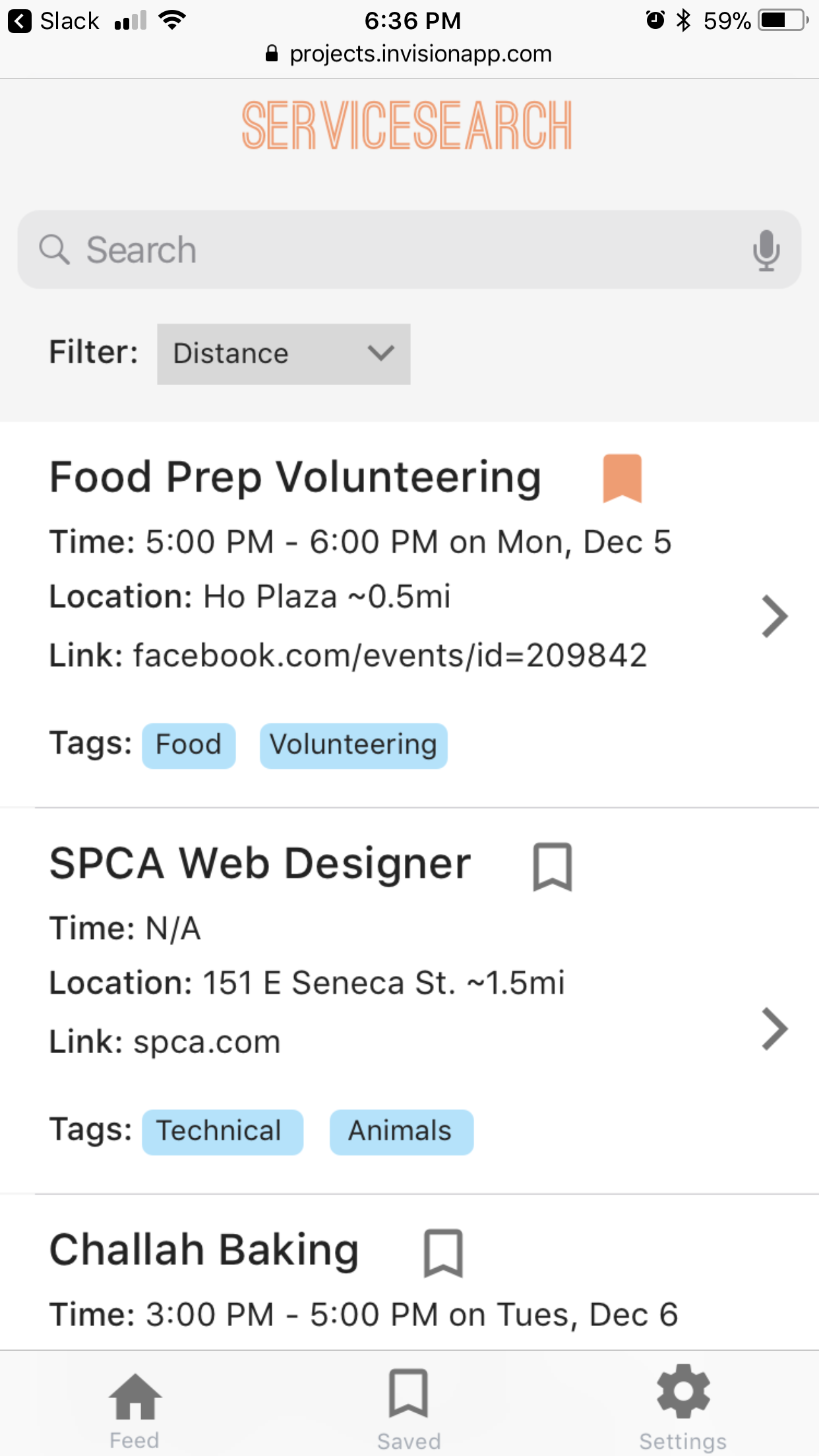
Task: Tap the microphone icon in search bar
Action: (x=766, y=251)
